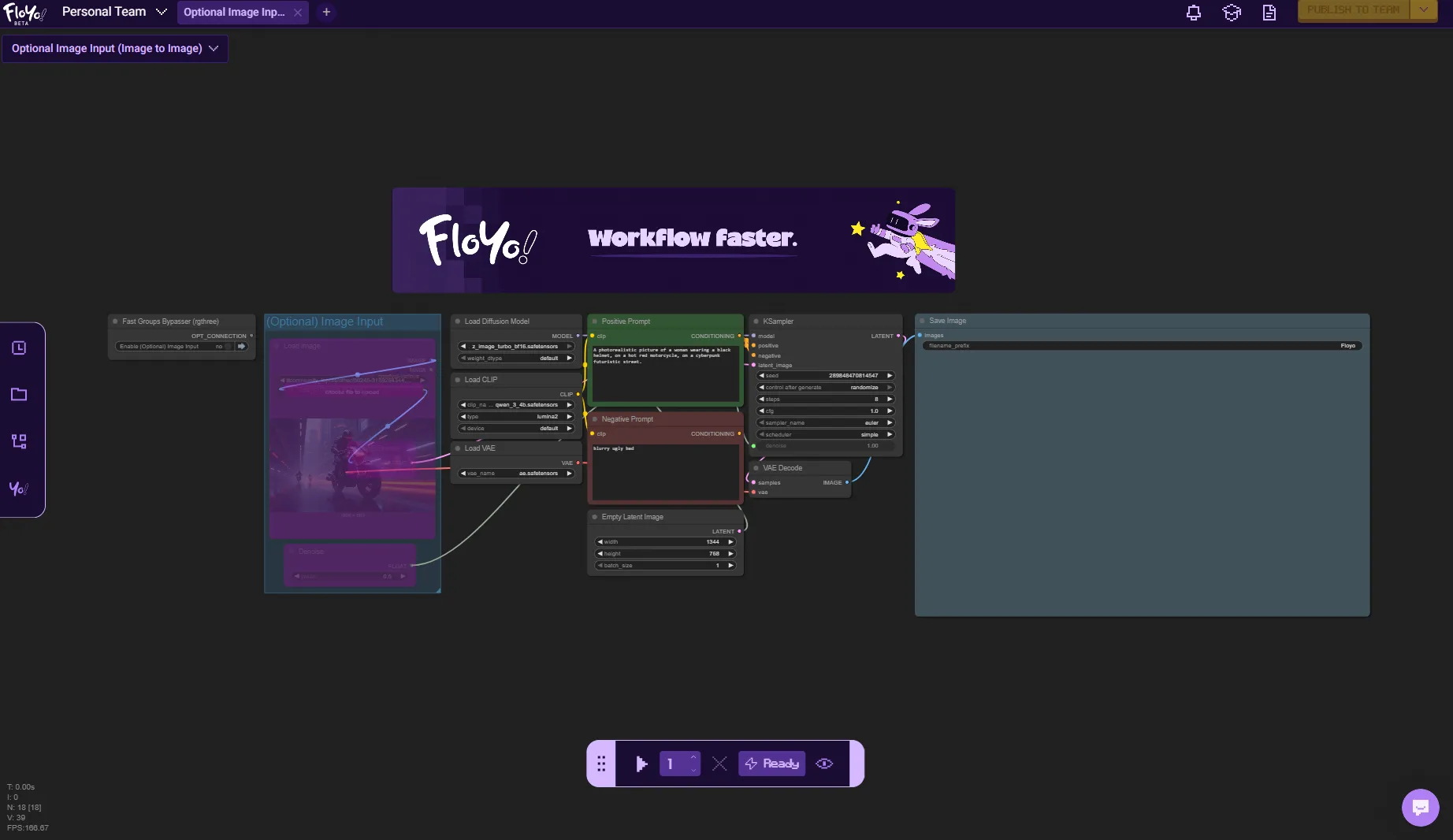Image resolution: width=1453 pixels, height=840 pixels.
Task: Open the chat support bubble
Action: [1421, 808]
